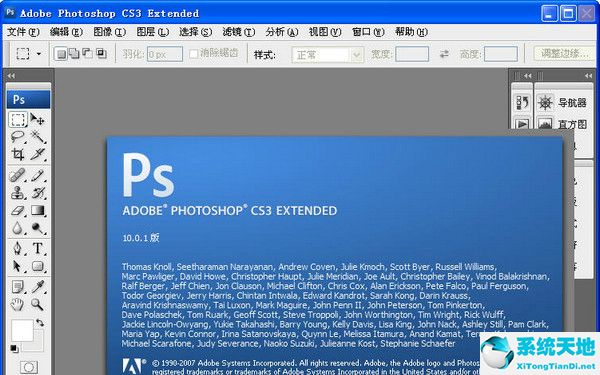The image size is (600, 375).
Task: Select the Blur tool
Action: [18, 228]
